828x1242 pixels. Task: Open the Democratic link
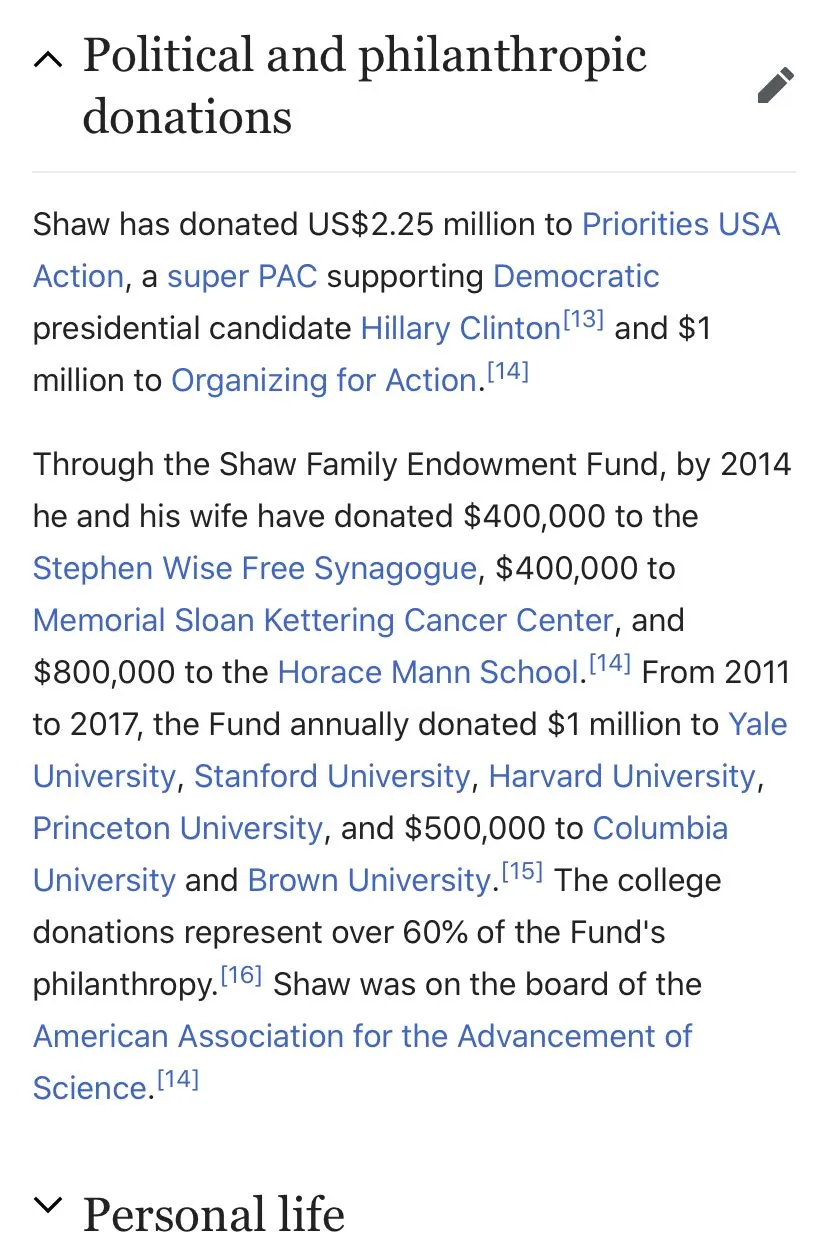click(x=576, y=276)
